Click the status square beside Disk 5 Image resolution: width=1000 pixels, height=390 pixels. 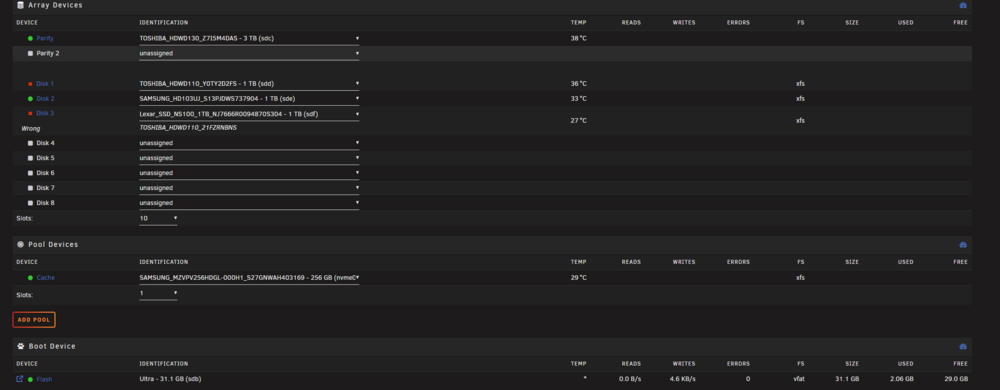pos(30,158)
